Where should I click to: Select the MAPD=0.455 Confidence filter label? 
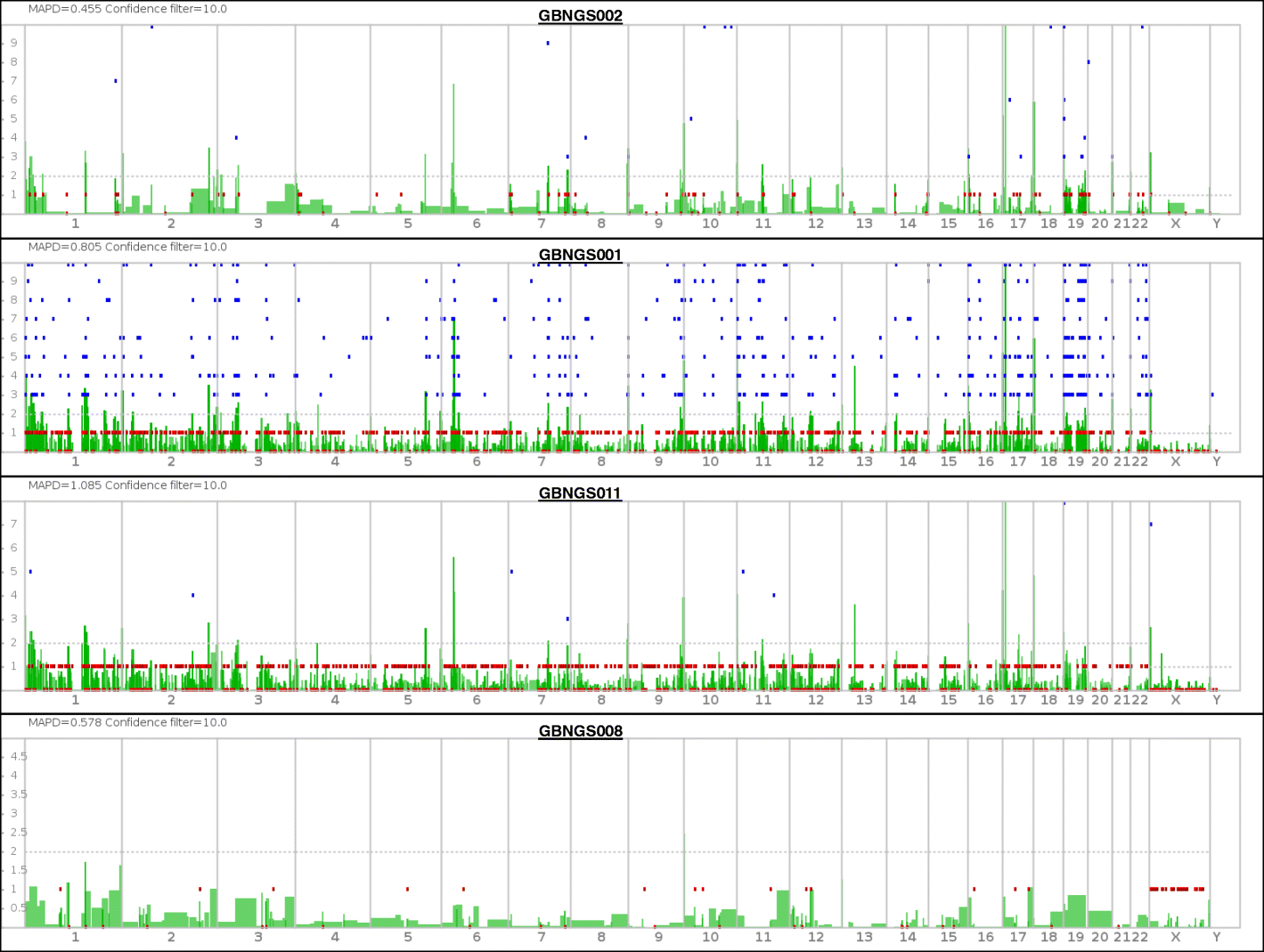click(x=127, y=9)
